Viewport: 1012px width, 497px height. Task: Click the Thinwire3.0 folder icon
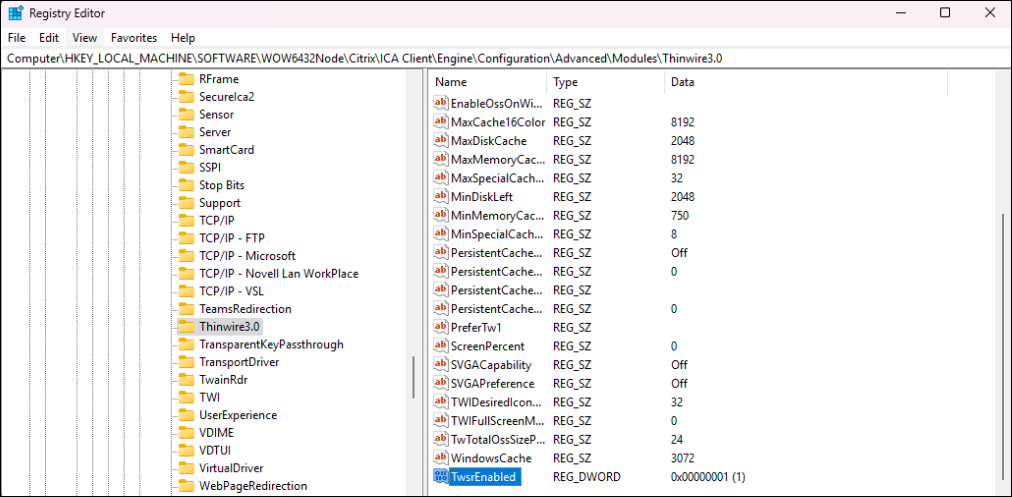187,327
